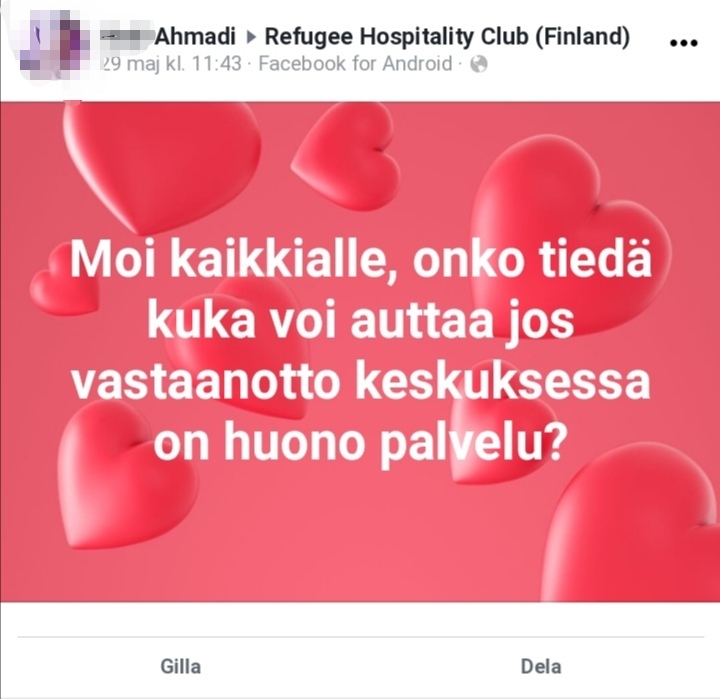Share the post using the Dela button
The width and height of the screenshot is (720, 699).
541,666
